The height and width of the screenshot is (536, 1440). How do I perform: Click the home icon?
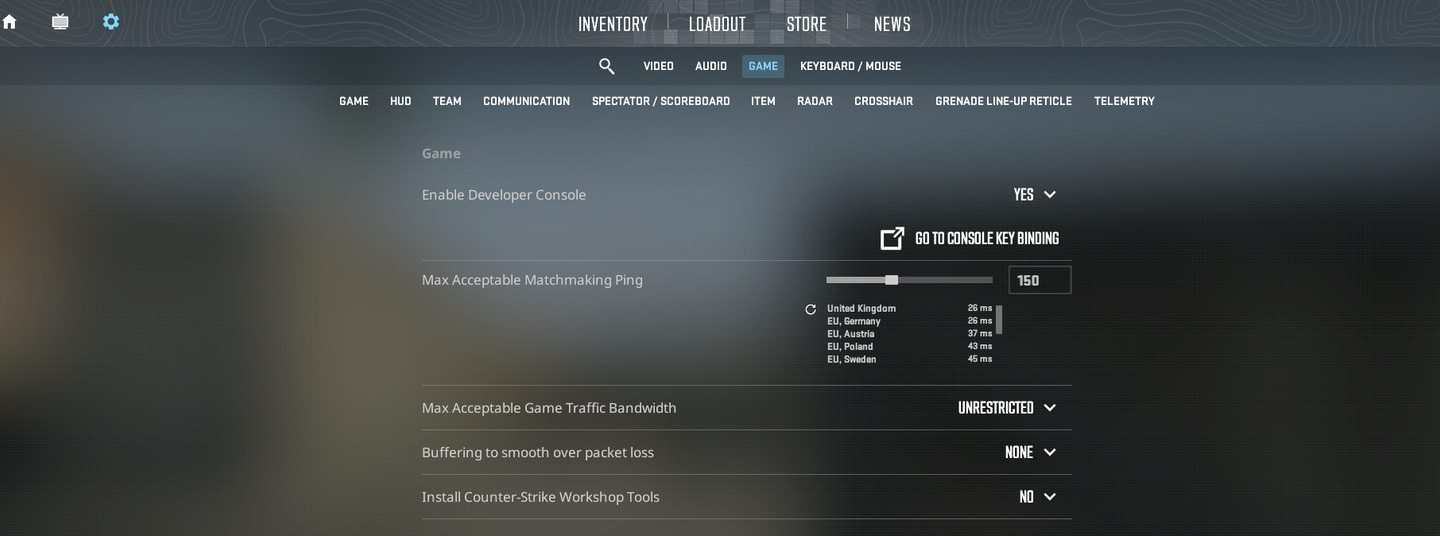point(10,22)
